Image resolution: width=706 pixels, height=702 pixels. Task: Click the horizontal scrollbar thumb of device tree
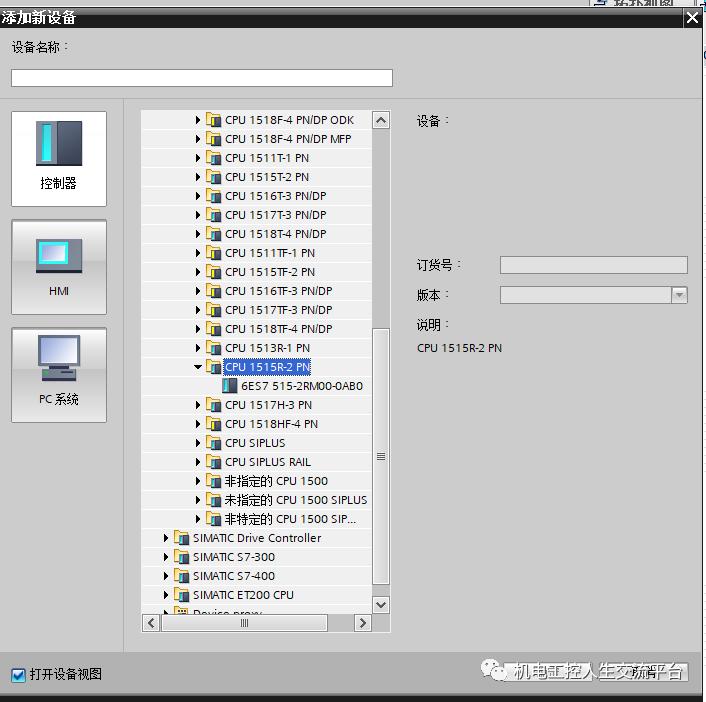(x=244, y=623)
